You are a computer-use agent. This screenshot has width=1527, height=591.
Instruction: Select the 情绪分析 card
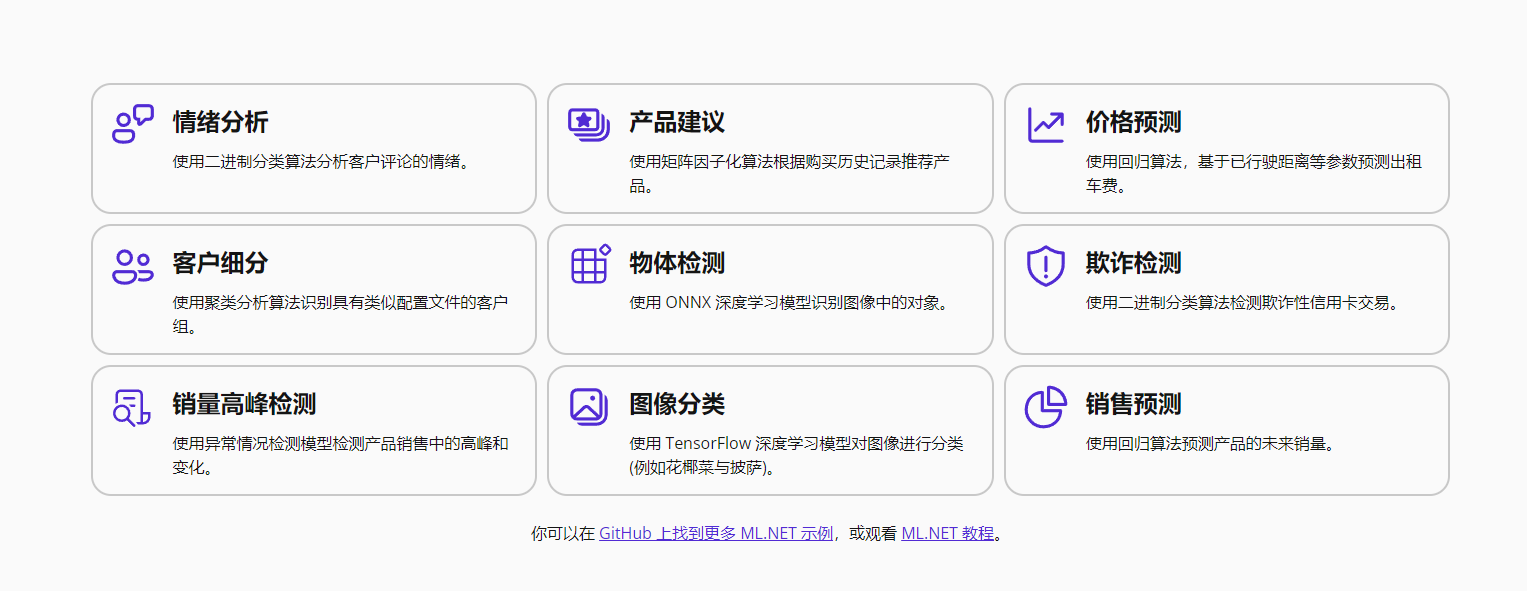coord(313,148)
